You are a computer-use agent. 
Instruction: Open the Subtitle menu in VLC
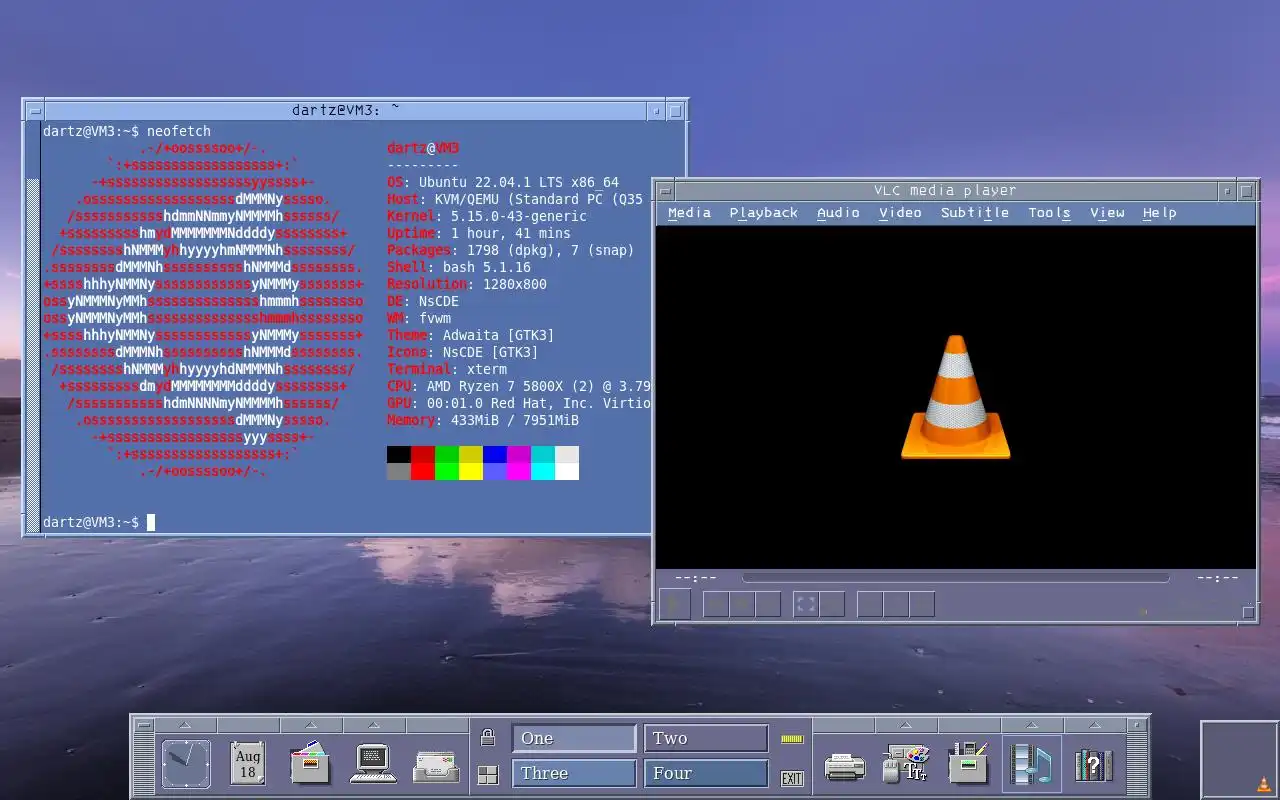(974, 213)
